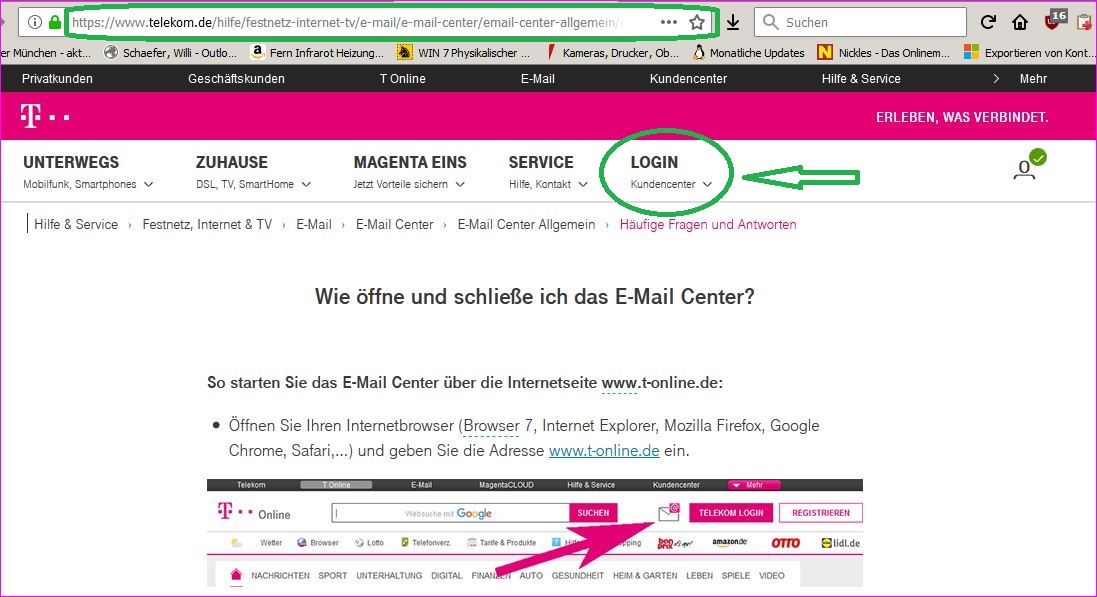Click the Festnetz, Internet & TV breadcrumb

pos(207,225)
